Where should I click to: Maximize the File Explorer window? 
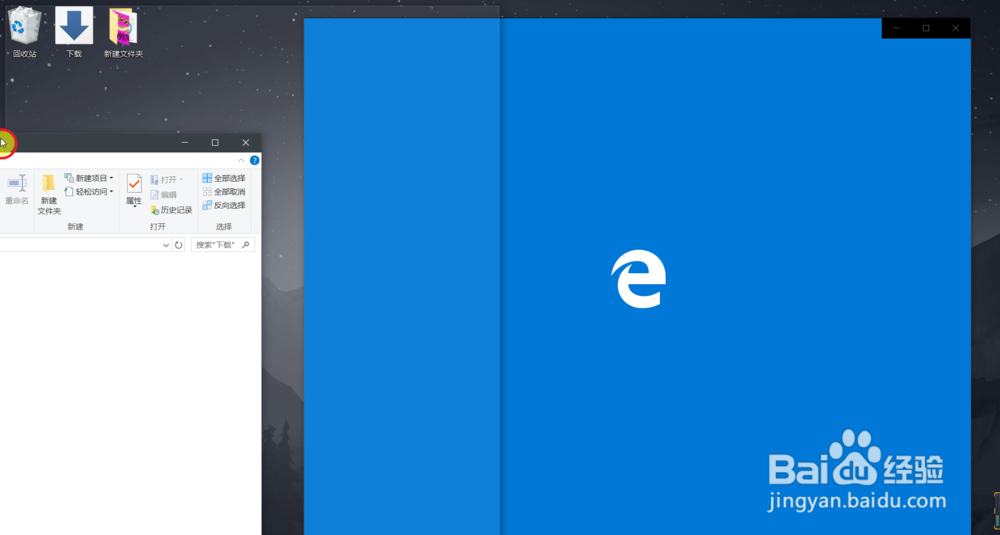pyautogui.click(x=215, y=143)
